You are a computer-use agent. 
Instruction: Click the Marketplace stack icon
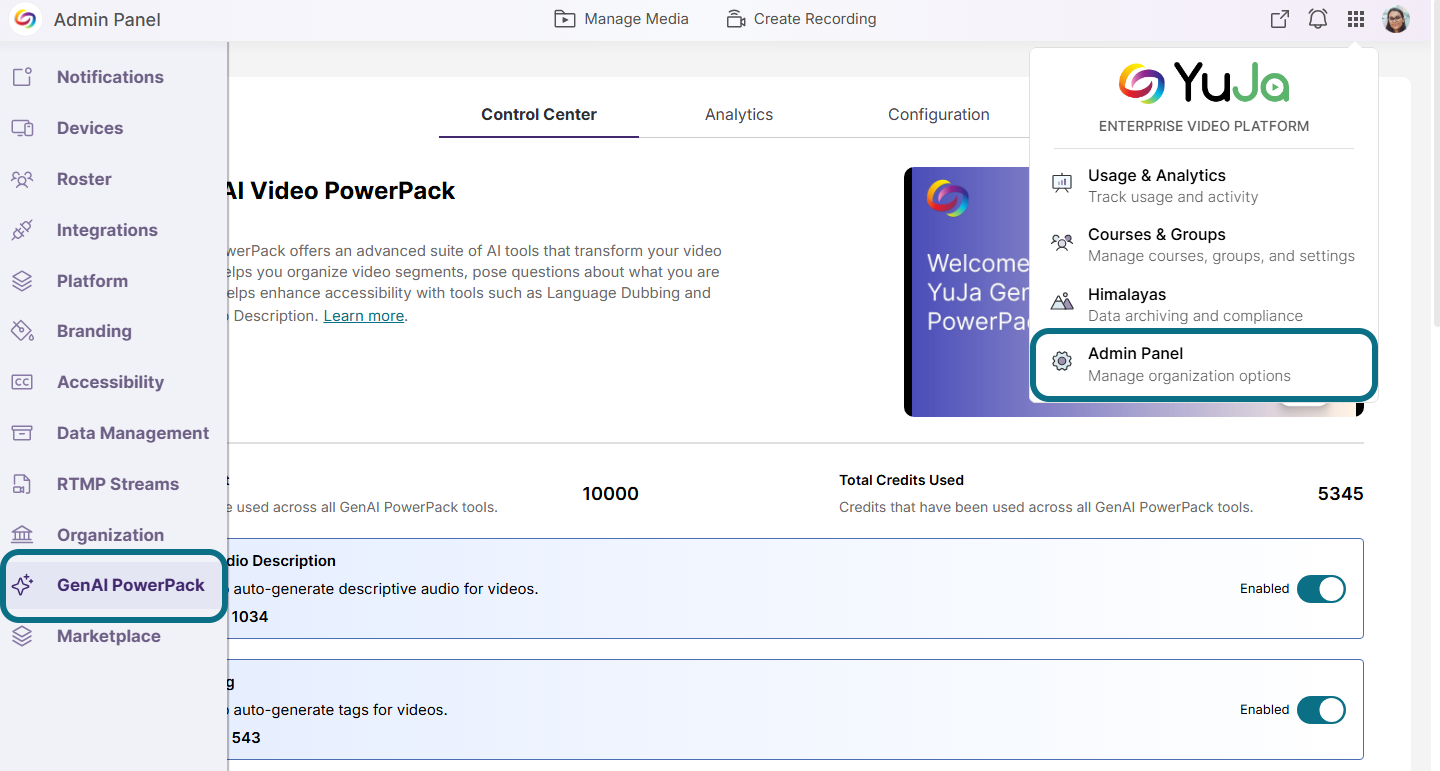(22, 636)
